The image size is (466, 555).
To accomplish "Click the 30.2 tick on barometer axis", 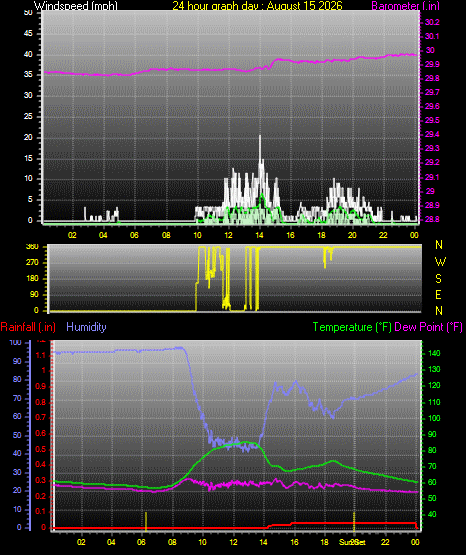I will pyautogui.click(x=432, y=22).
